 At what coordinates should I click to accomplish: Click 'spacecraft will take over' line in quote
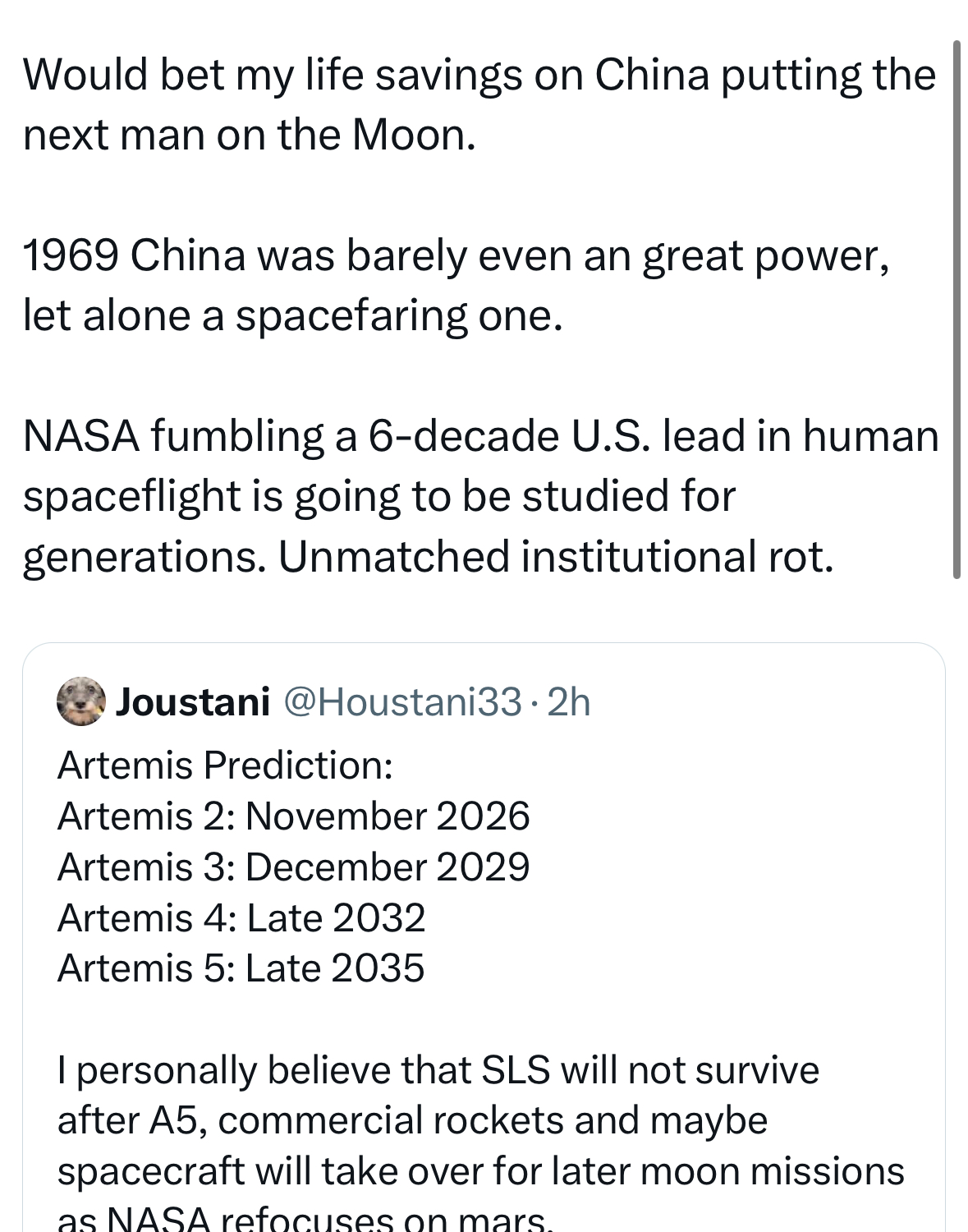pos(481,1172)
